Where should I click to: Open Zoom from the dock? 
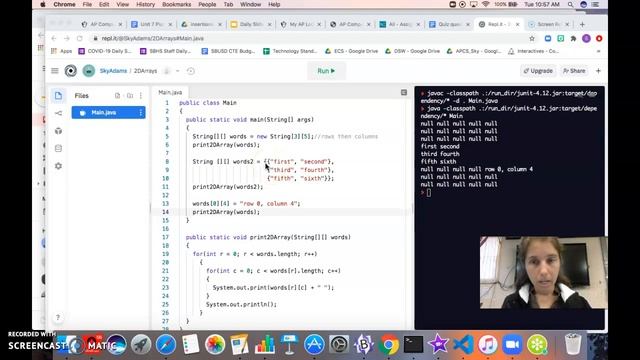pos(513,344)
